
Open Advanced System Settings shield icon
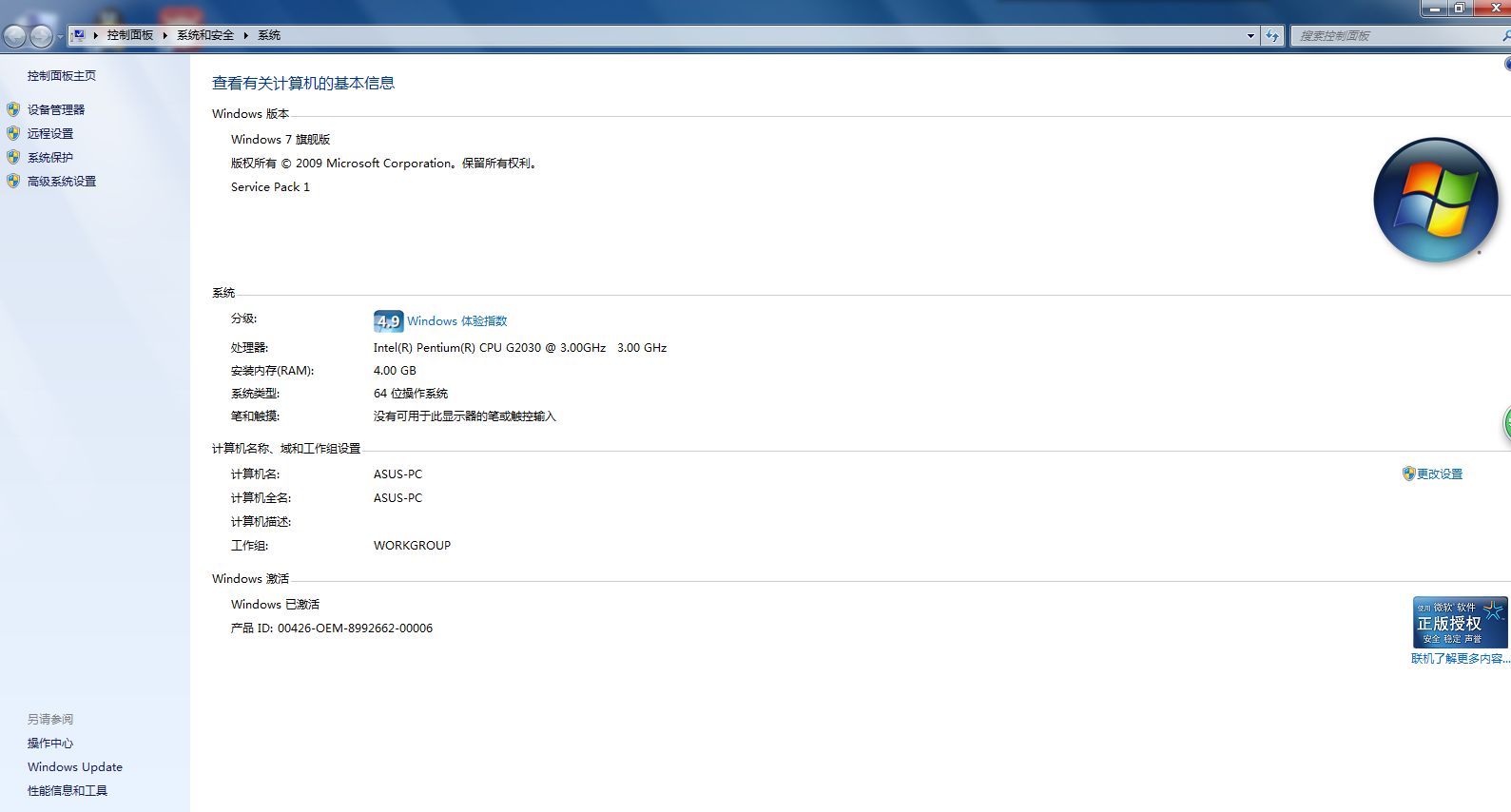[13, 181]
